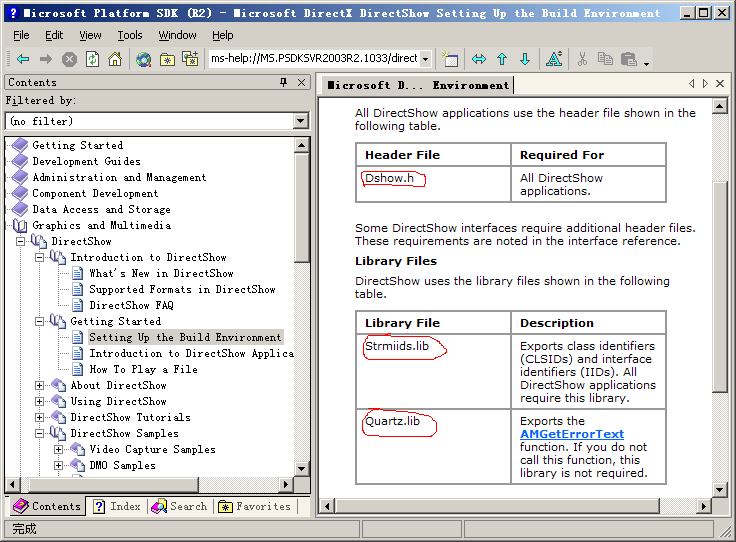This screenshot has height=542, width=736.
Task: Refresh the help page
Action: pyautogui.click(x=92, y=59)
